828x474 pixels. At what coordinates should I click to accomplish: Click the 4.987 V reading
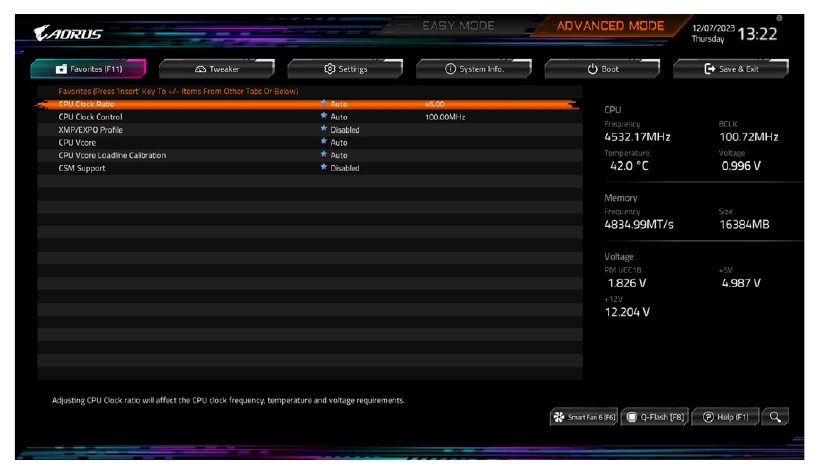coord(741,283)
